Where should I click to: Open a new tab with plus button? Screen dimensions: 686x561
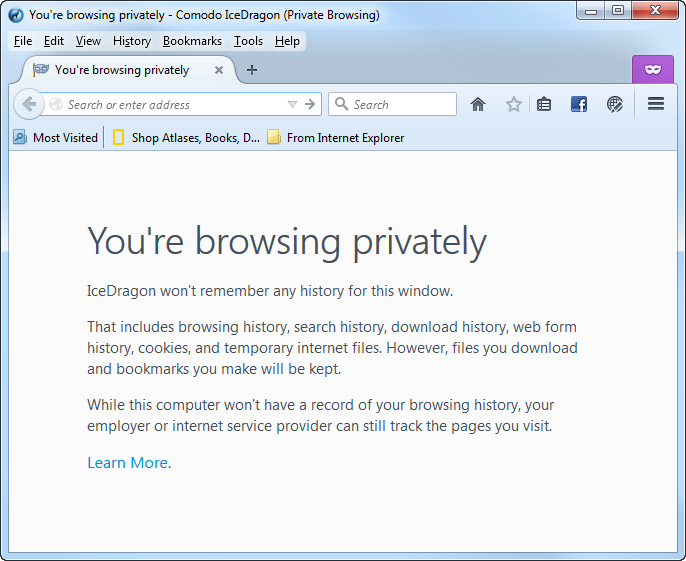tap(252, 70)
